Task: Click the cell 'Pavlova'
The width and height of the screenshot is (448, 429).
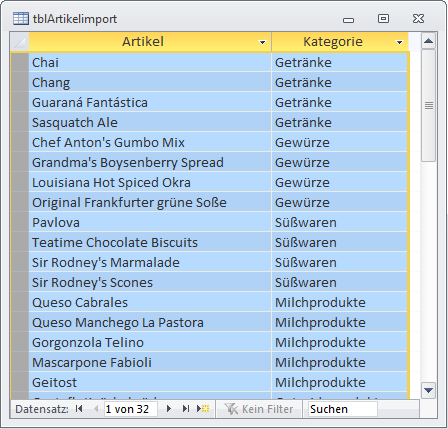Action: (150, 222)
